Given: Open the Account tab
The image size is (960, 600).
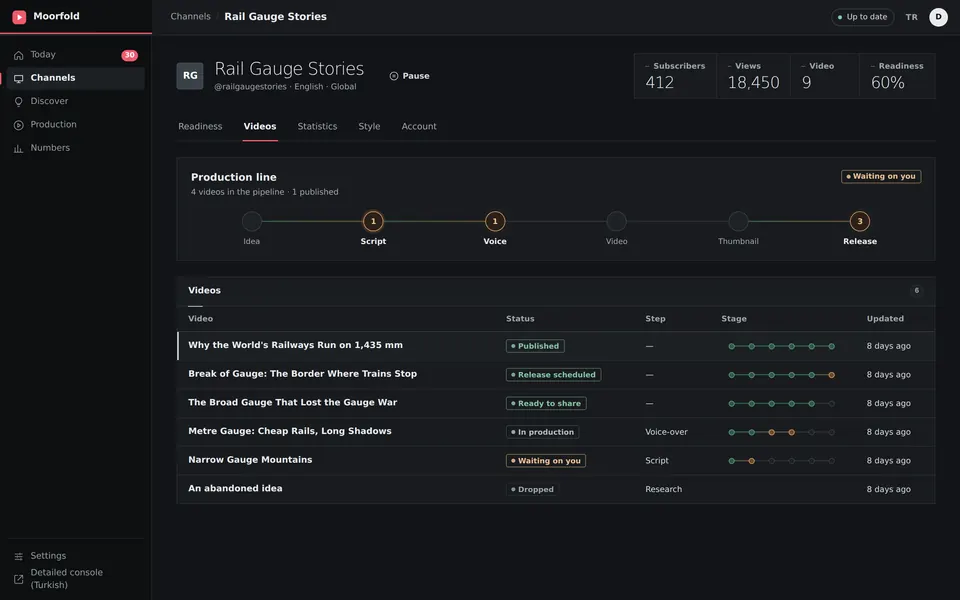Looking at the screenshot, I should tap(419, 126).
